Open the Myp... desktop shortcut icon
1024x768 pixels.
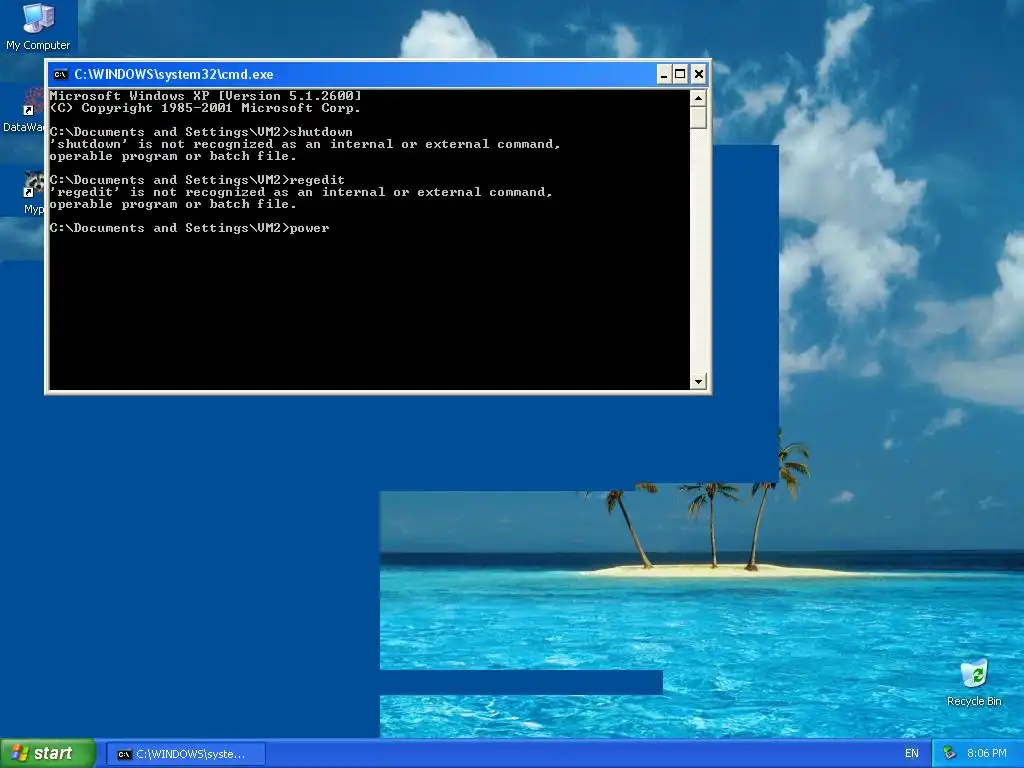click(x=33, y=193)
